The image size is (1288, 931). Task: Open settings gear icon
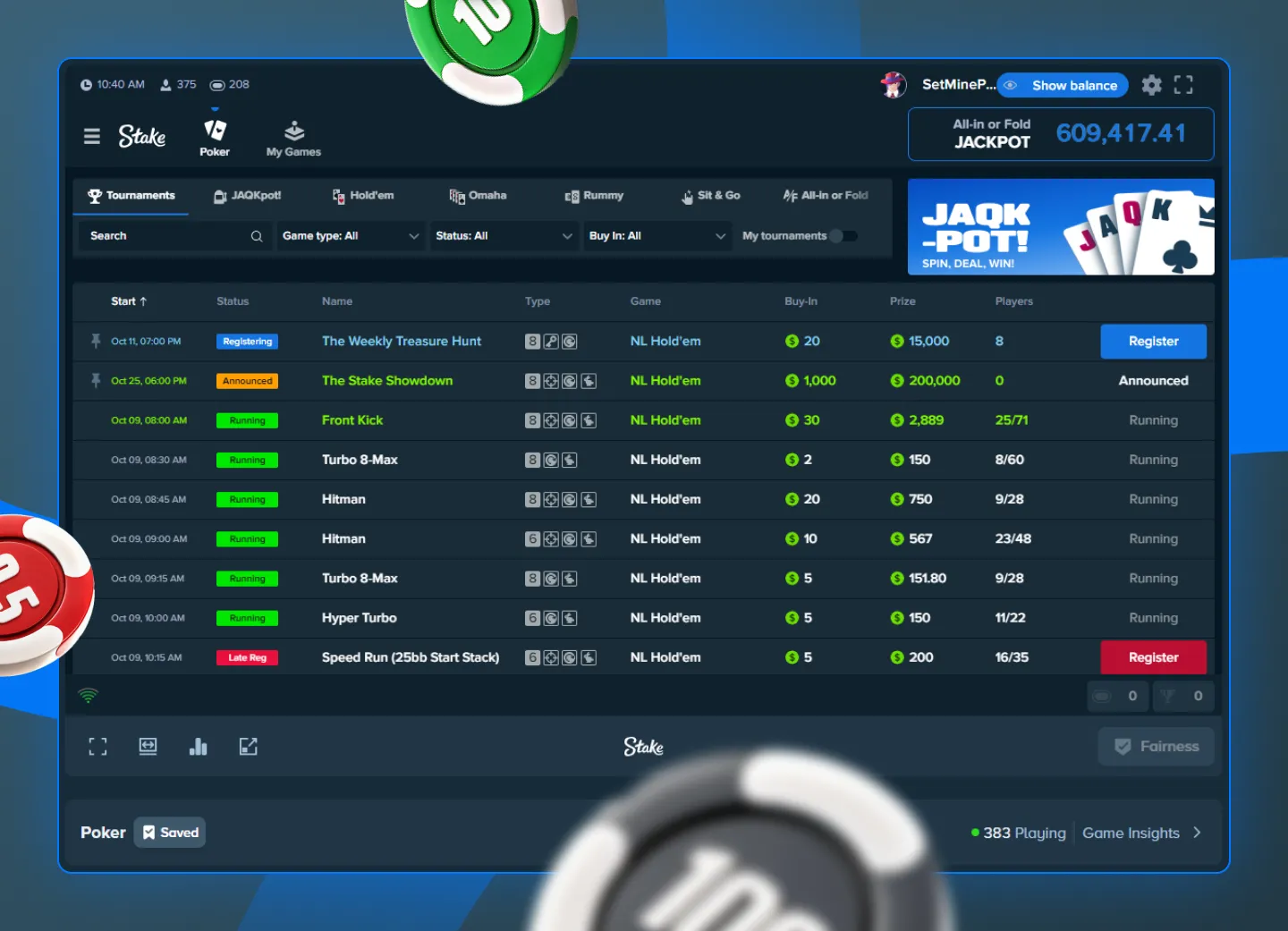(x=1152, y=85)
